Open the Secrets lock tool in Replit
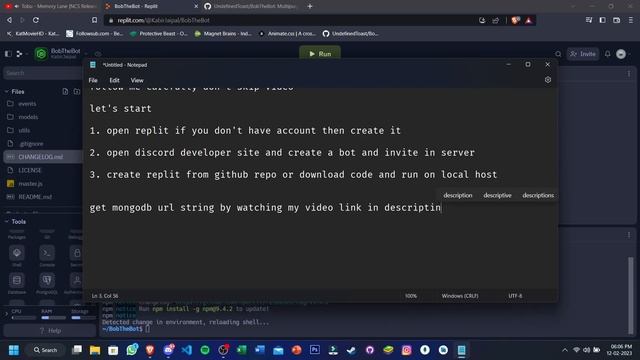 (77, 253)
